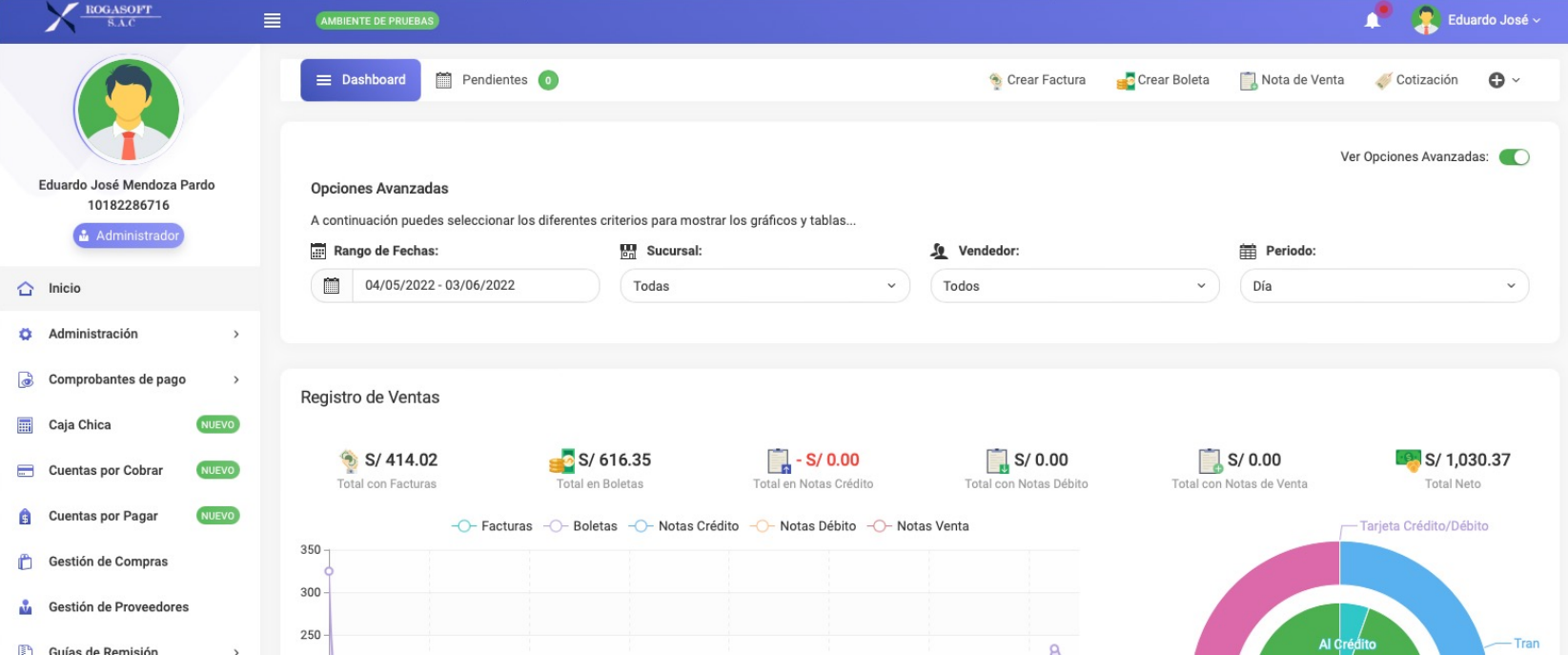Click the Caja Chica sidebar icon

[26, 425]
